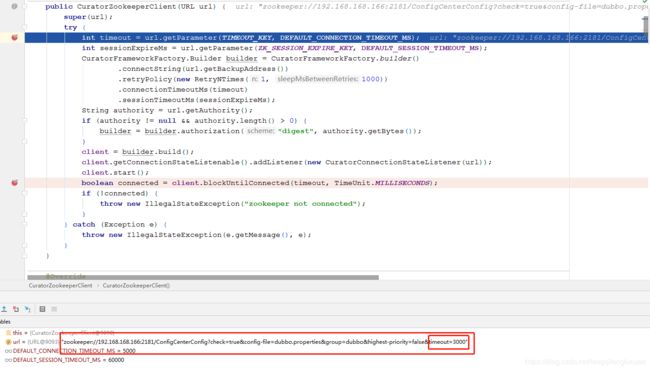Click 'TimeUnit.MILLISECONDS' argument
The height and width of the screenshot is (370, 650).
[383, 183]
